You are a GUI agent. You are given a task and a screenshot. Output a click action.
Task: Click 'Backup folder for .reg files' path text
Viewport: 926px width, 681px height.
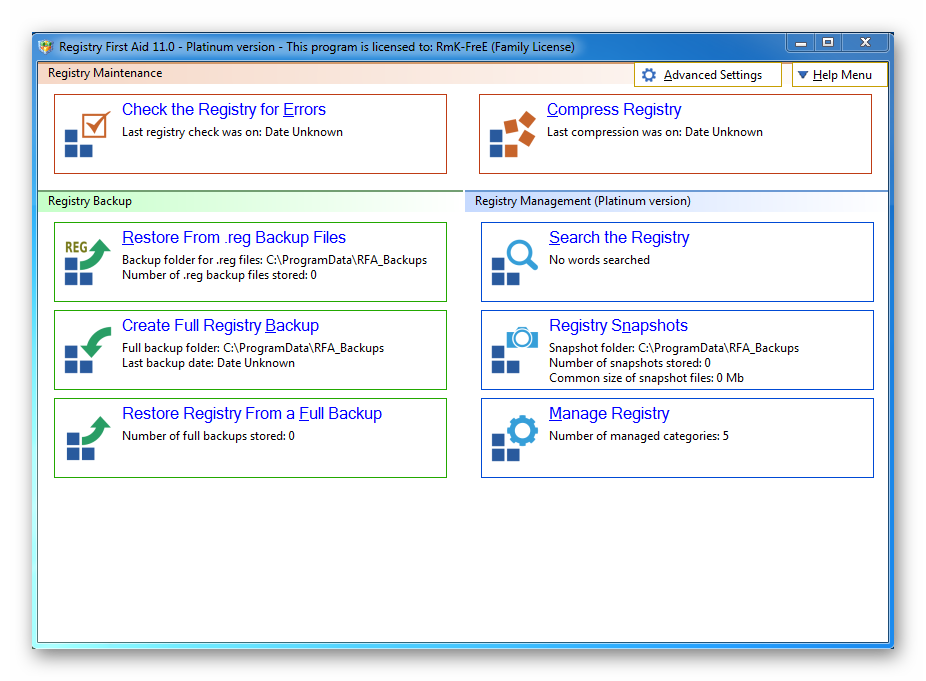[x=275, y=260]
